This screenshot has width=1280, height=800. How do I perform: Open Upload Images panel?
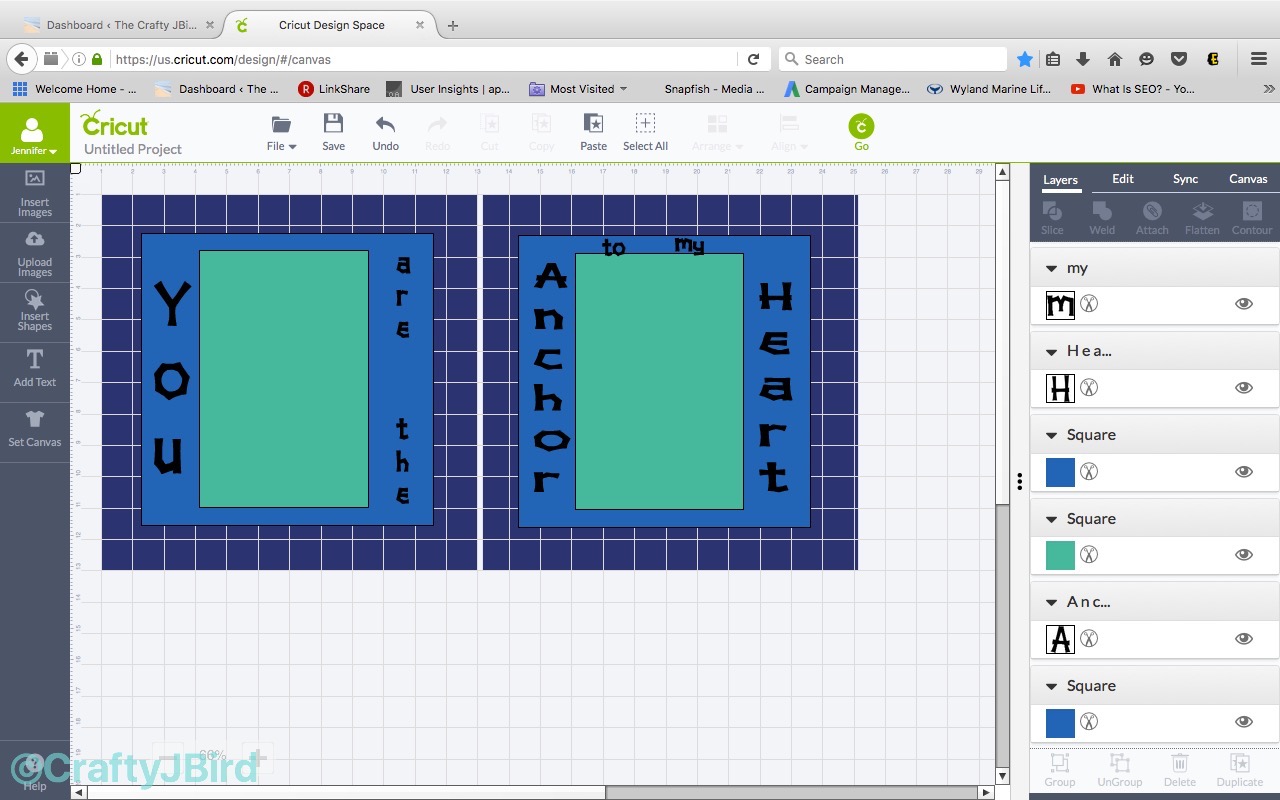pos(34,253)
